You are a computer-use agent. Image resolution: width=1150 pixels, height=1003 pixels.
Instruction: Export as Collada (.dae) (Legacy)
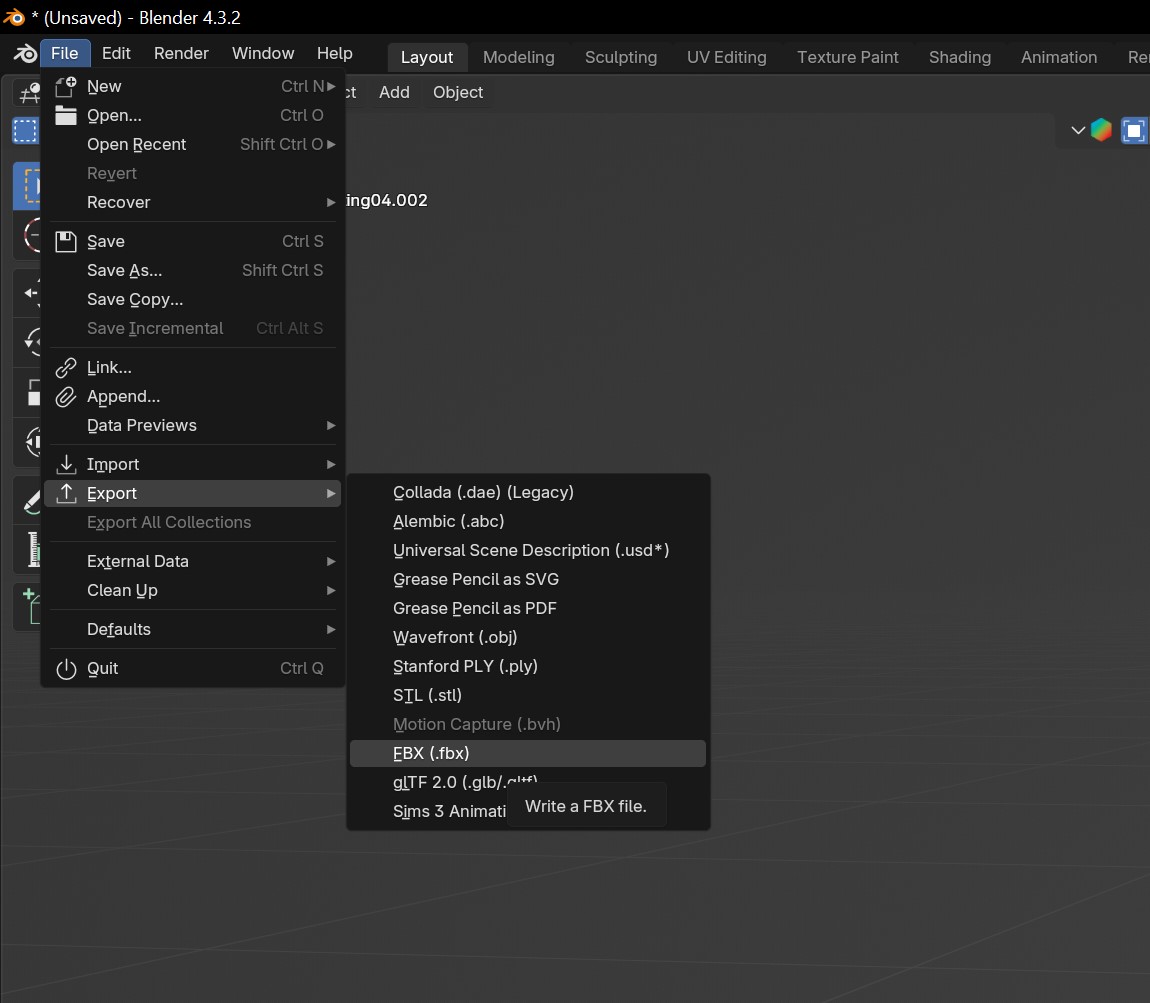527,493
